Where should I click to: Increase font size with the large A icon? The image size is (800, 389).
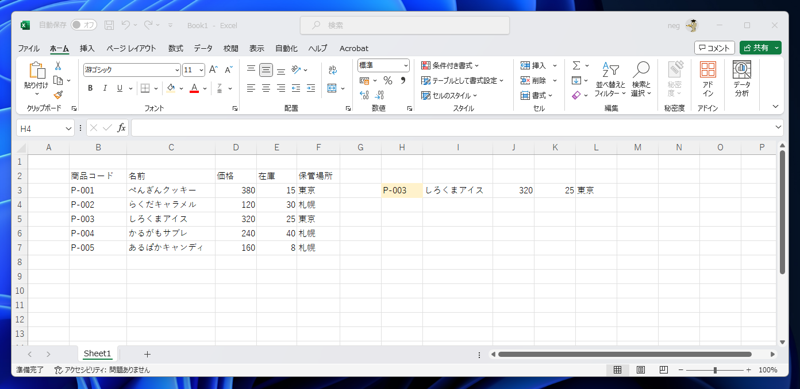point(213,69)
